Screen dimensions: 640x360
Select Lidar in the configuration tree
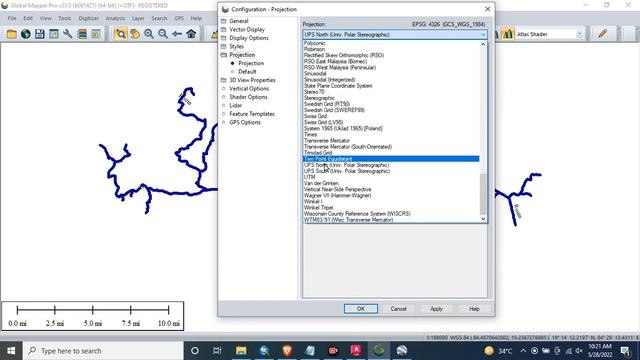(236, 105)
